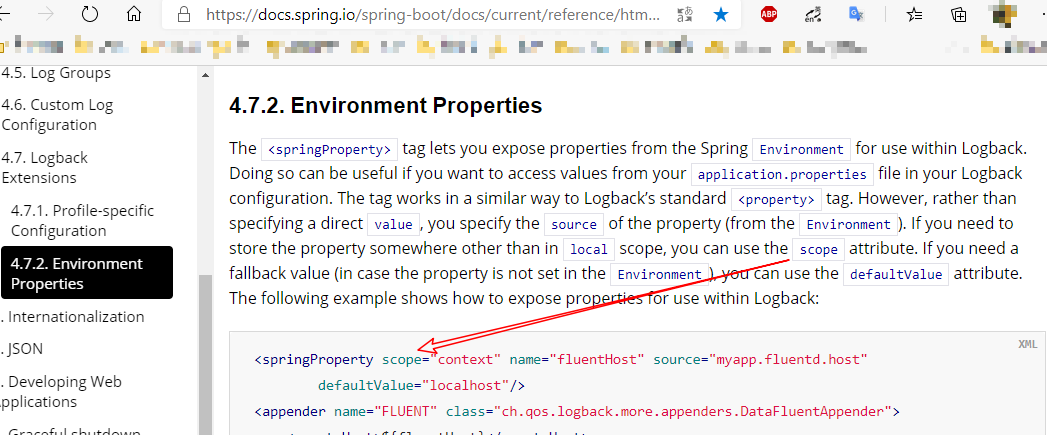Go to browser home page icon
Viewport: 1047px width, 435px height.
[134, 14]
